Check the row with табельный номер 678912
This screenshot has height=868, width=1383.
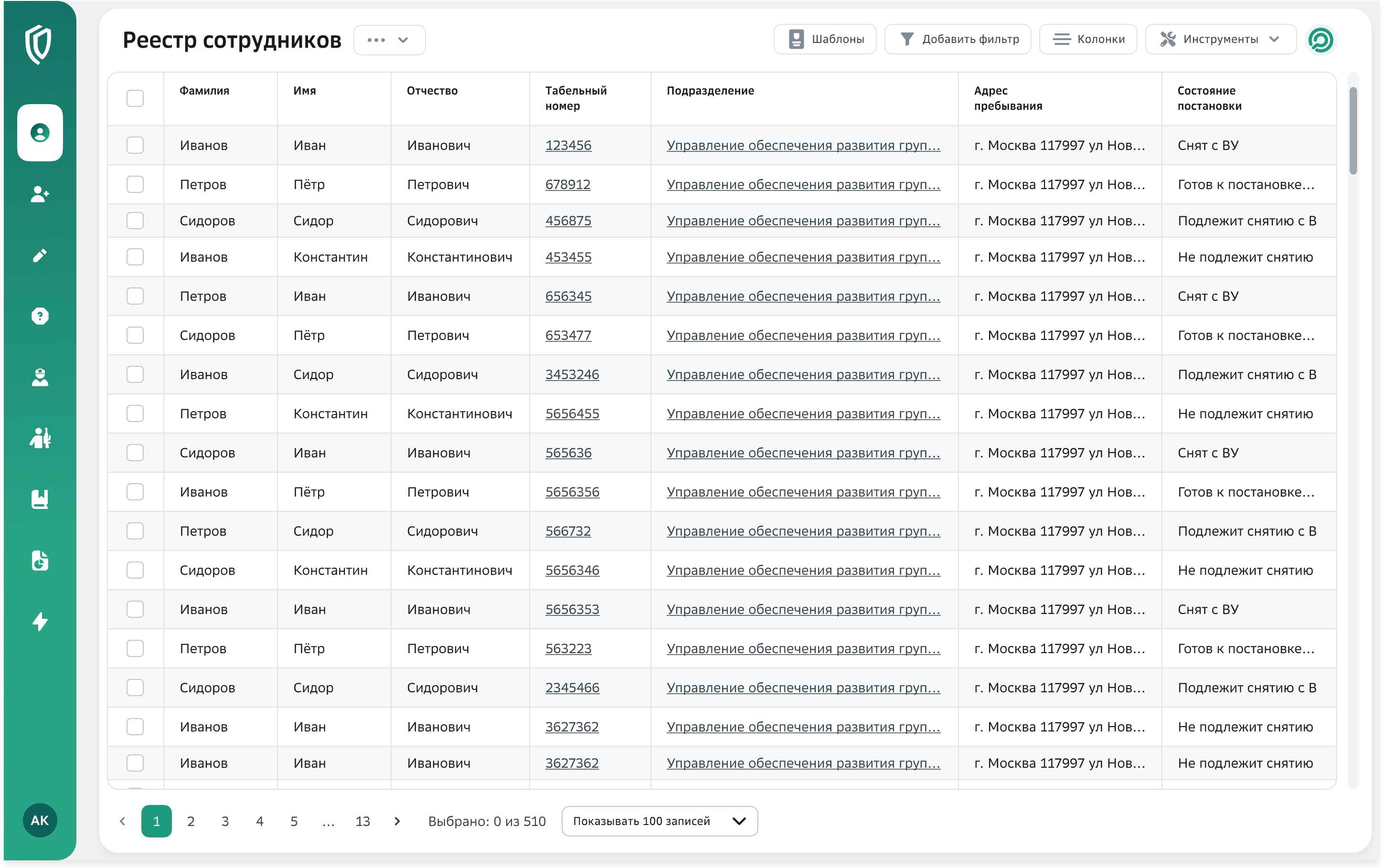tap(135, 184)
